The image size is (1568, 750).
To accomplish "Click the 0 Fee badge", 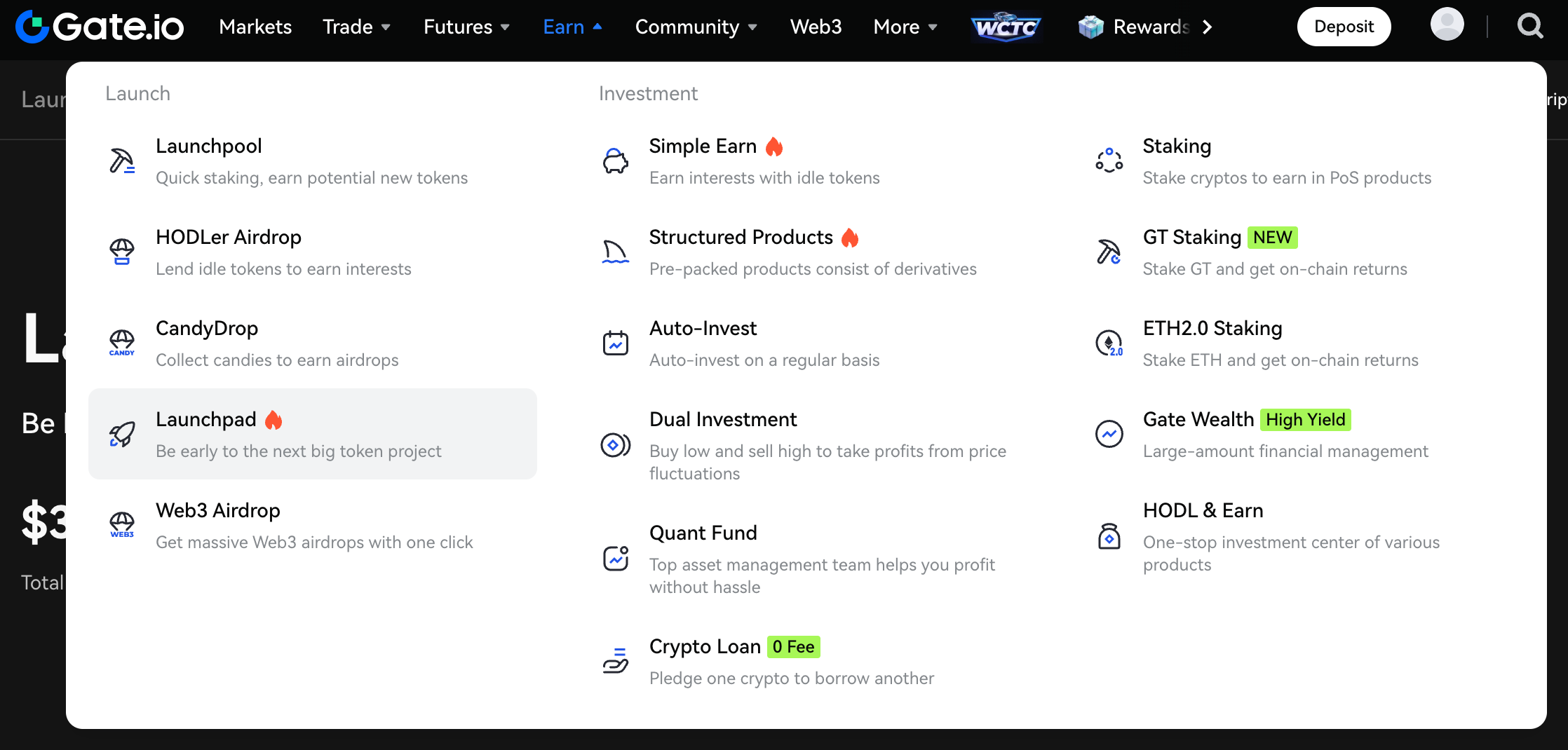I will coord(793,646).
